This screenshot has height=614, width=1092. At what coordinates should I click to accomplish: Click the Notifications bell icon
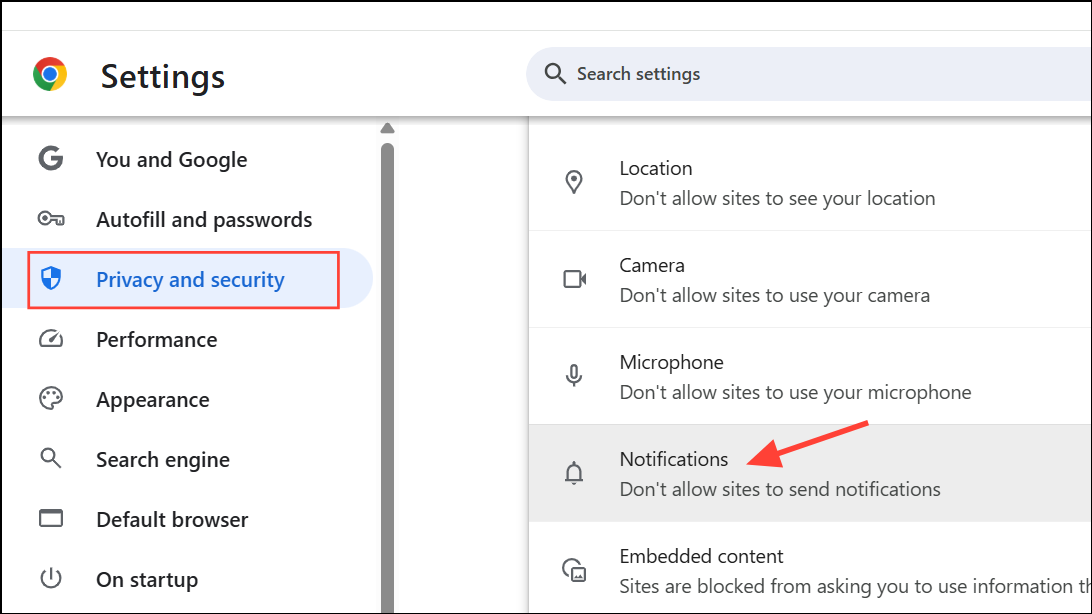point(574,473)
